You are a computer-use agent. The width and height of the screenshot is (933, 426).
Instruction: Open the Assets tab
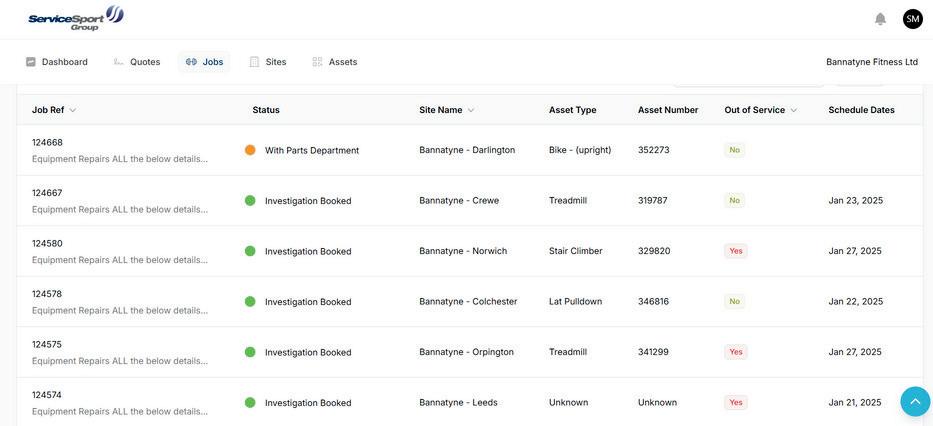click(x=334, y=62)
